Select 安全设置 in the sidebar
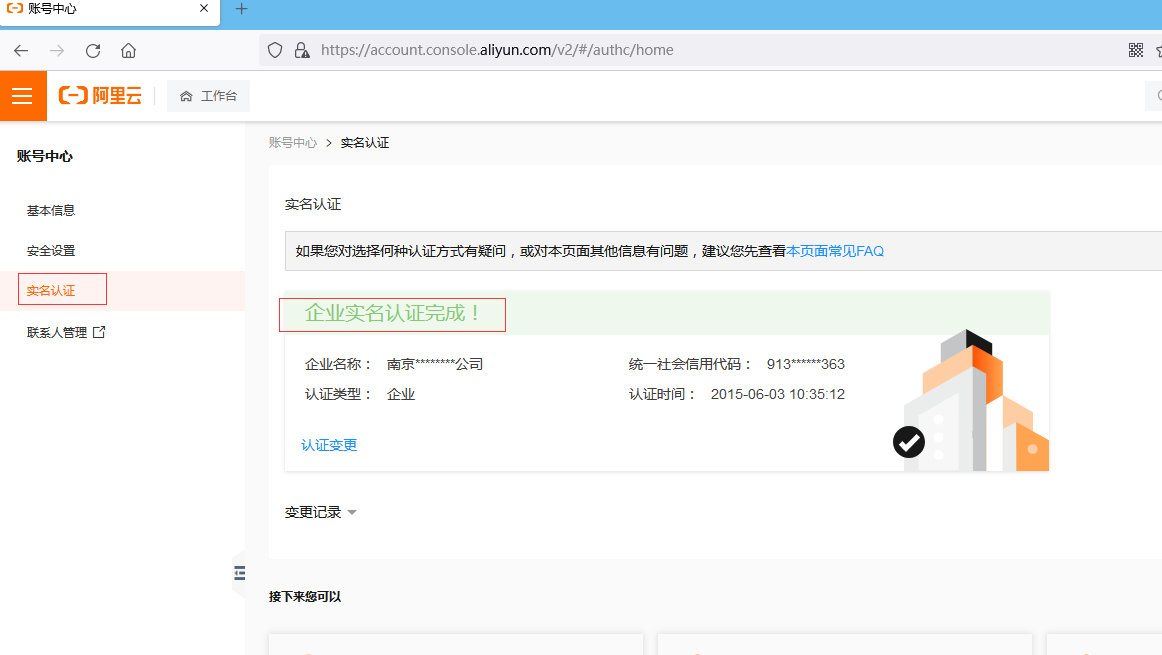 [x=51, y=251]
